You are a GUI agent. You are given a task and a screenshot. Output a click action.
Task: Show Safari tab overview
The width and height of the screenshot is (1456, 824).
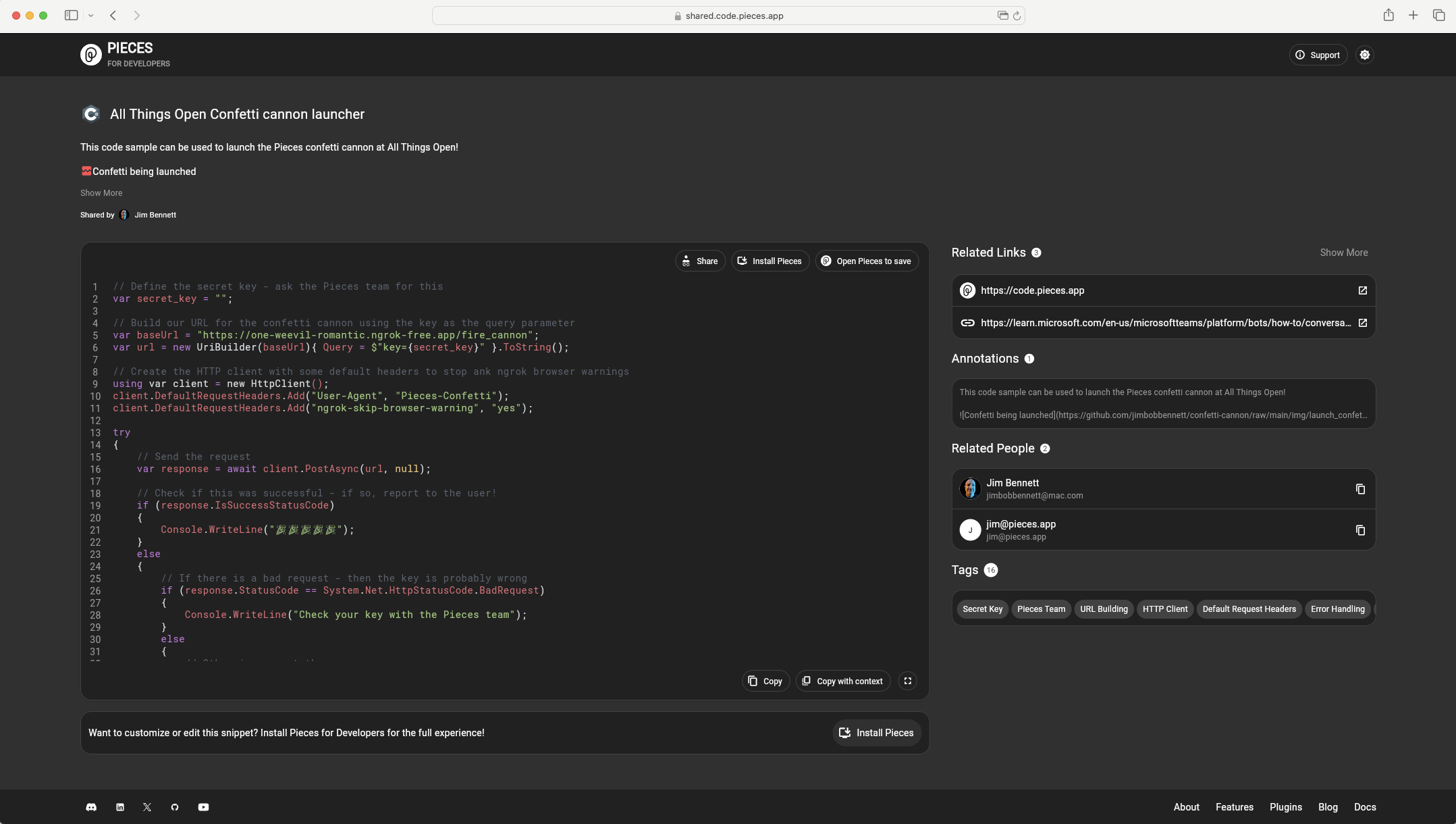pyautogui.click(x=1438, y=15)
